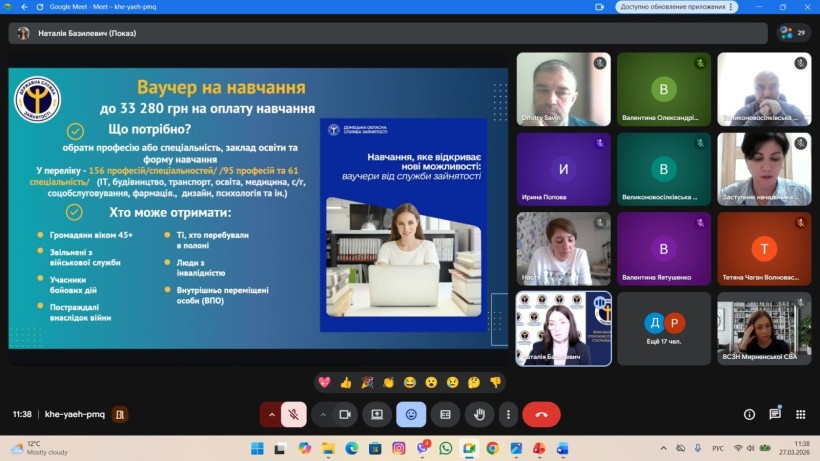Screen dimensions: 820x461
Task: Open Task View on the taskbar
Action: coord(280,448)
